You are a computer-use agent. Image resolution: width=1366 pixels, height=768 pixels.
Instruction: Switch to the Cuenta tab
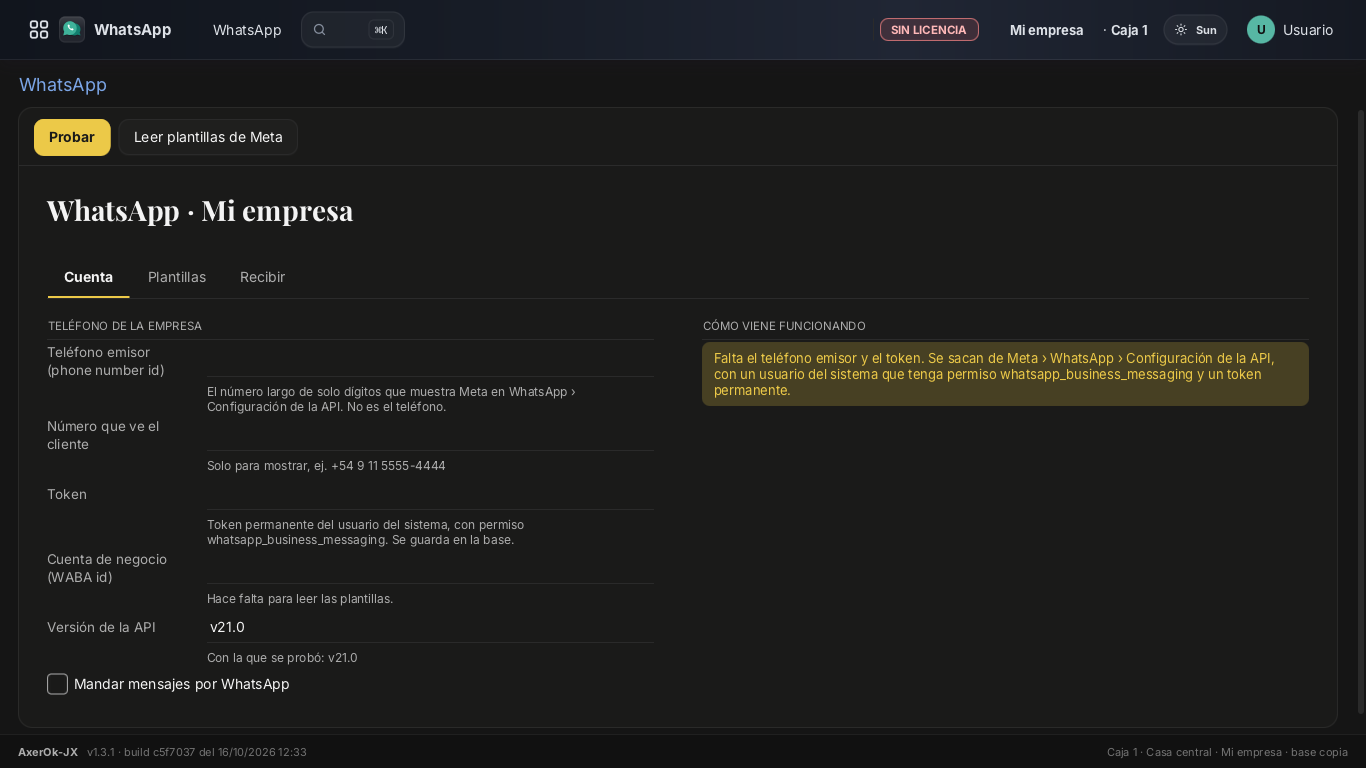click(88, 277)
